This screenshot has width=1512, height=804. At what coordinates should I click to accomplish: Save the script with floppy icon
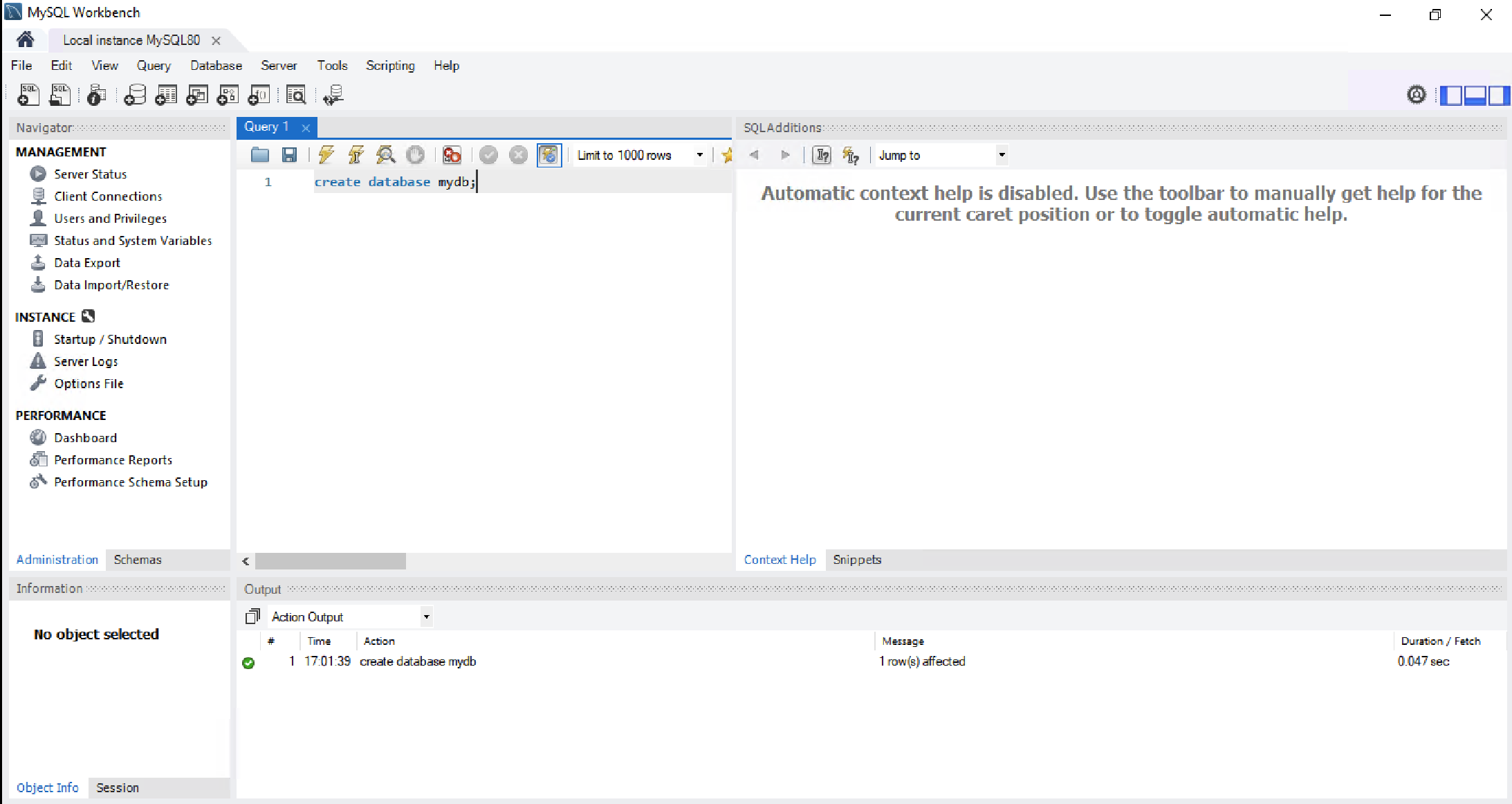pyautogui.click(x=290, y=155)
